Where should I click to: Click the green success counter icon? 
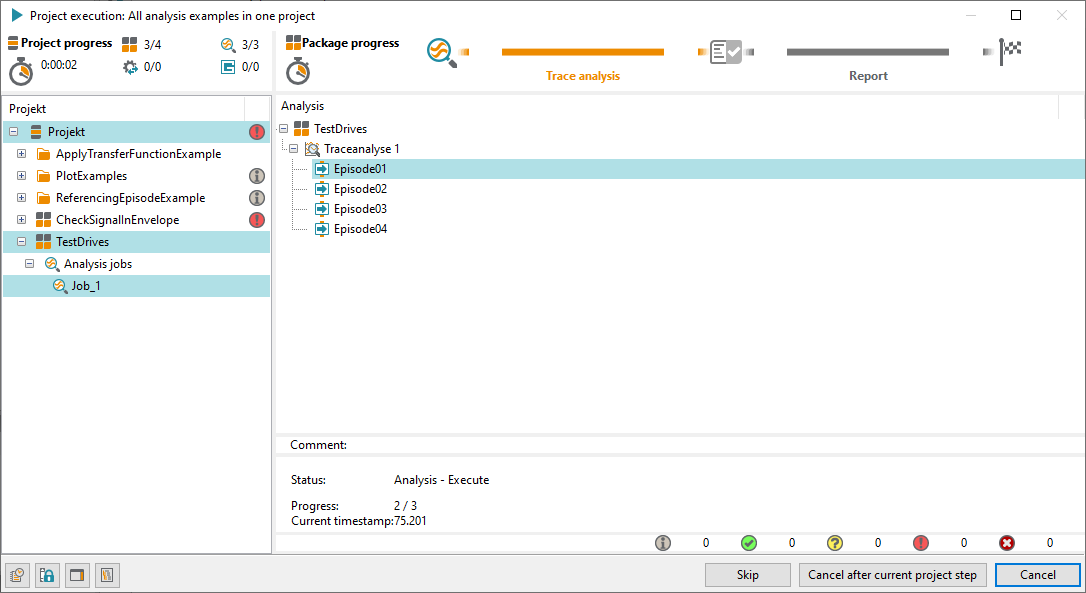click(x=749, y=543)
